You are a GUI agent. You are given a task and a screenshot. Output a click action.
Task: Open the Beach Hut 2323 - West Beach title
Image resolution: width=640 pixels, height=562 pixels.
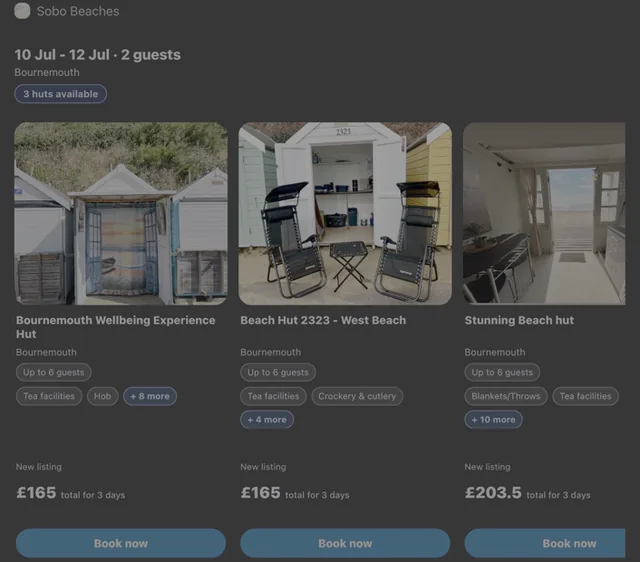(323, 320)
